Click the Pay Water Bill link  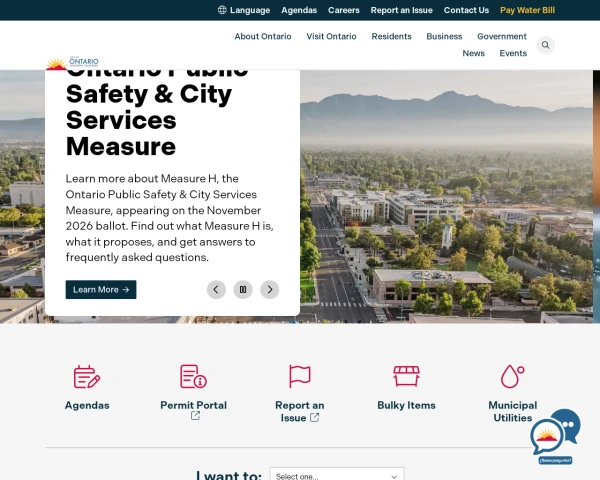pos(527,10)
